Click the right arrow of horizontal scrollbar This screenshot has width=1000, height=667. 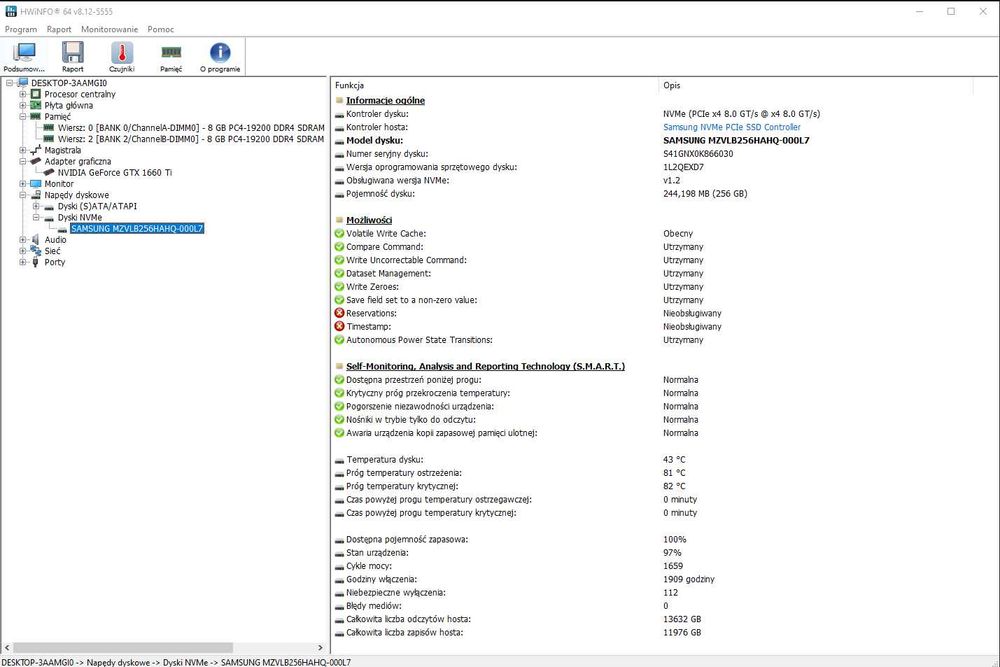320,647
